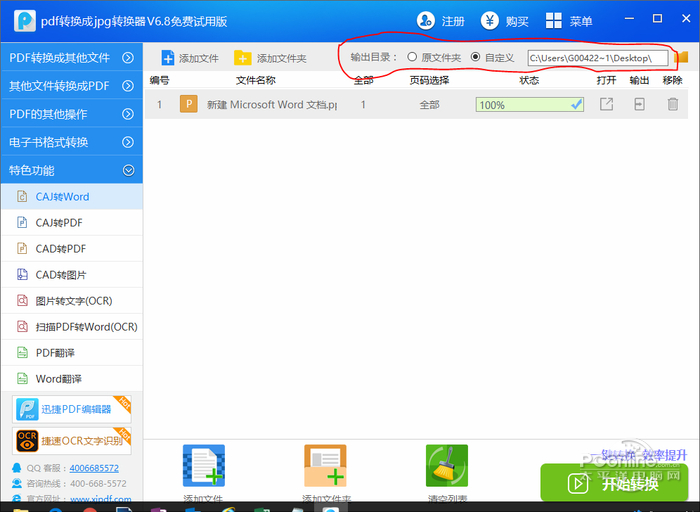
Task: Select the 自定义 output radio button
Action: tap(475, 57)
